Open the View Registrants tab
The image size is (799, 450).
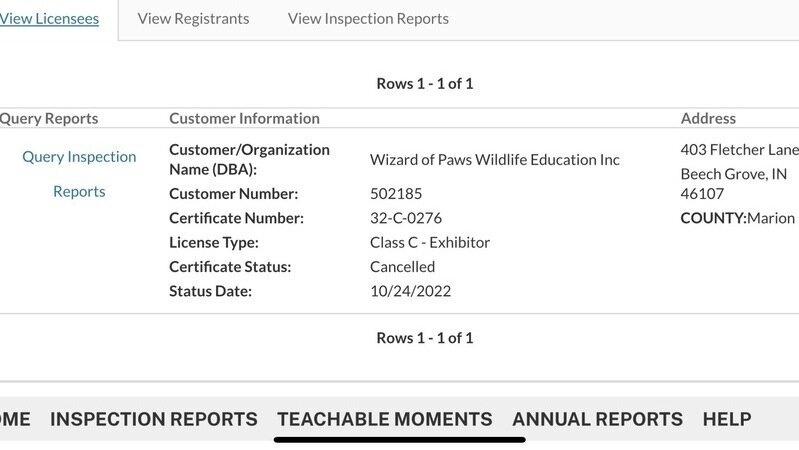(x=193, y=18)
